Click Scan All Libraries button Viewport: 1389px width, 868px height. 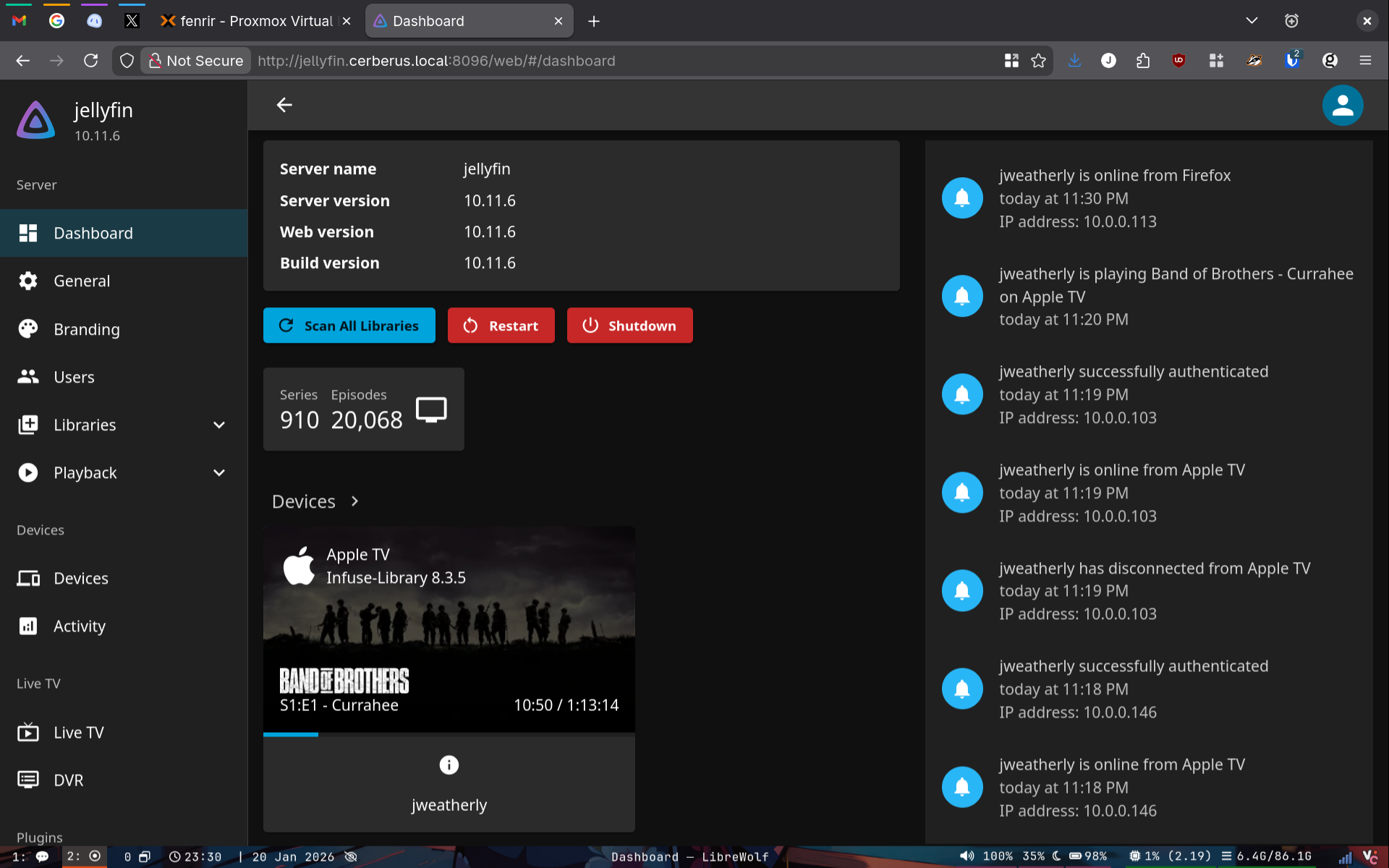point(349,325)
